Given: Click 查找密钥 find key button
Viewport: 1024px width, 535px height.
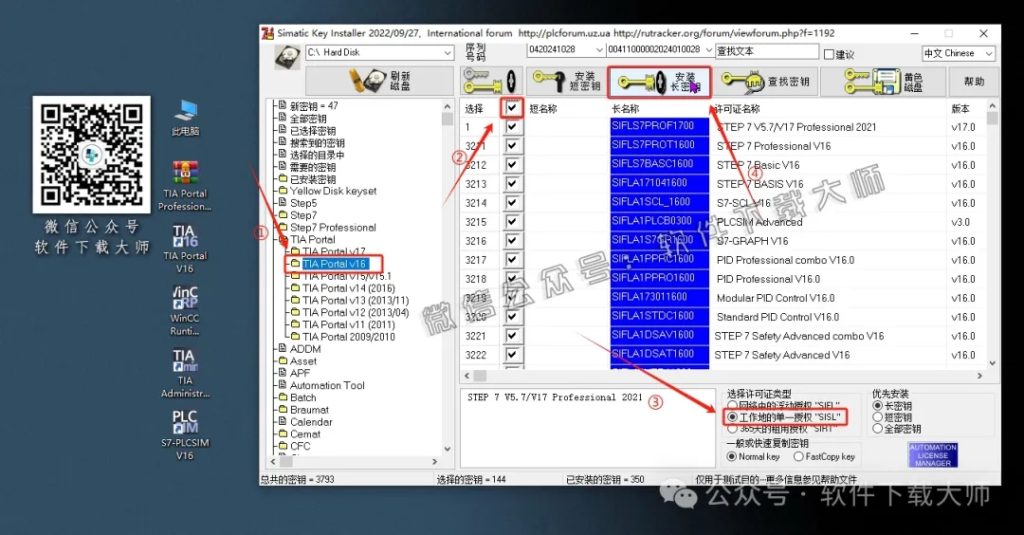Looking at the screenshot, I should coord(765,81).
